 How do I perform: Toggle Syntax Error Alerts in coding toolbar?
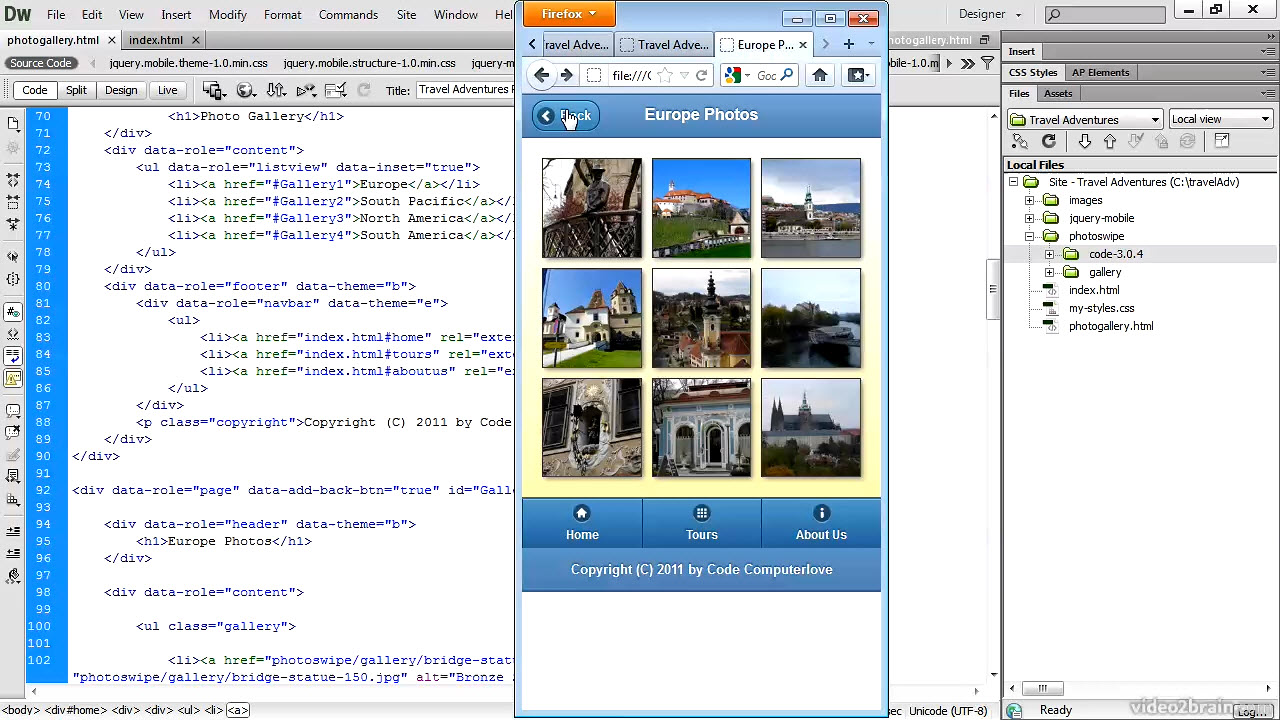point(13,379)
